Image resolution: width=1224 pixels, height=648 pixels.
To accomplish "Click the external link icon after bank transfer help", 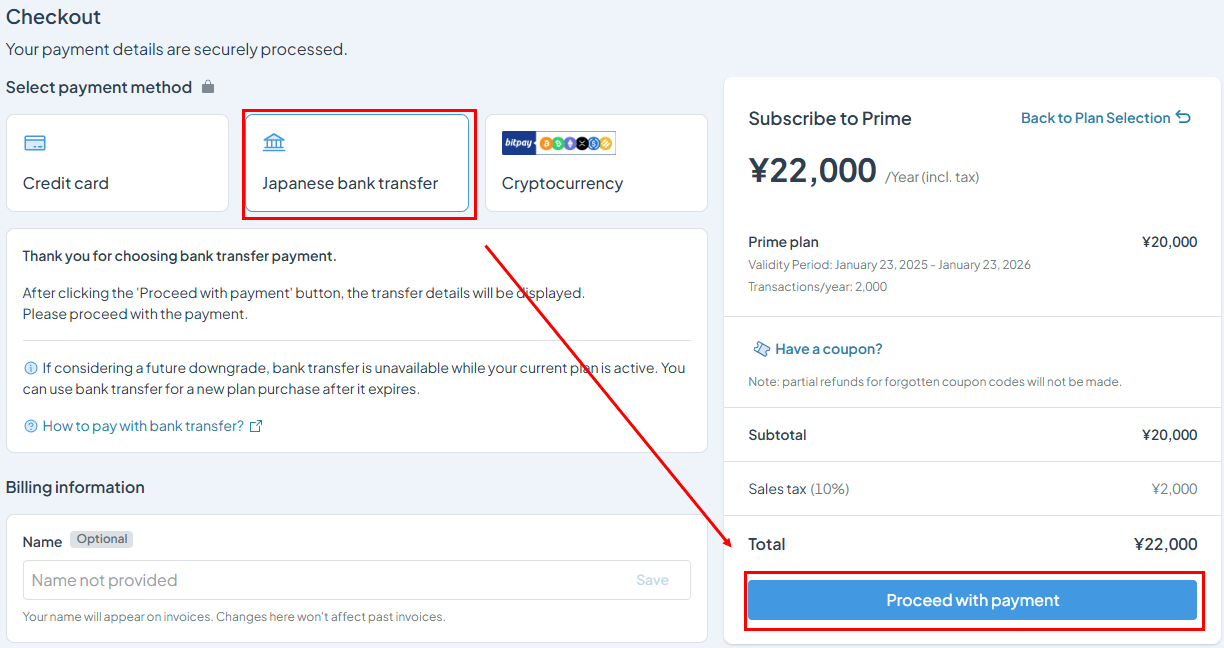I will point(256,426).
